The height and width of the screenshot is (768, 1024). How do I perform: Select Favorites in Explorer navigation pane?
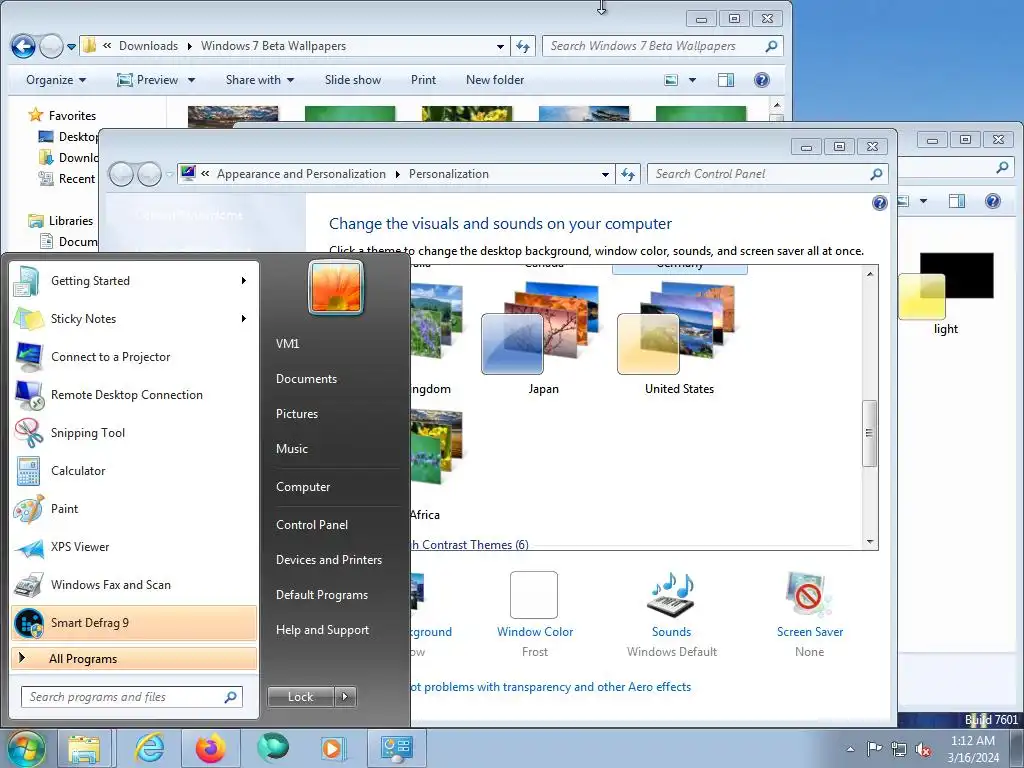pyautogui.click(x=62, y=116)
